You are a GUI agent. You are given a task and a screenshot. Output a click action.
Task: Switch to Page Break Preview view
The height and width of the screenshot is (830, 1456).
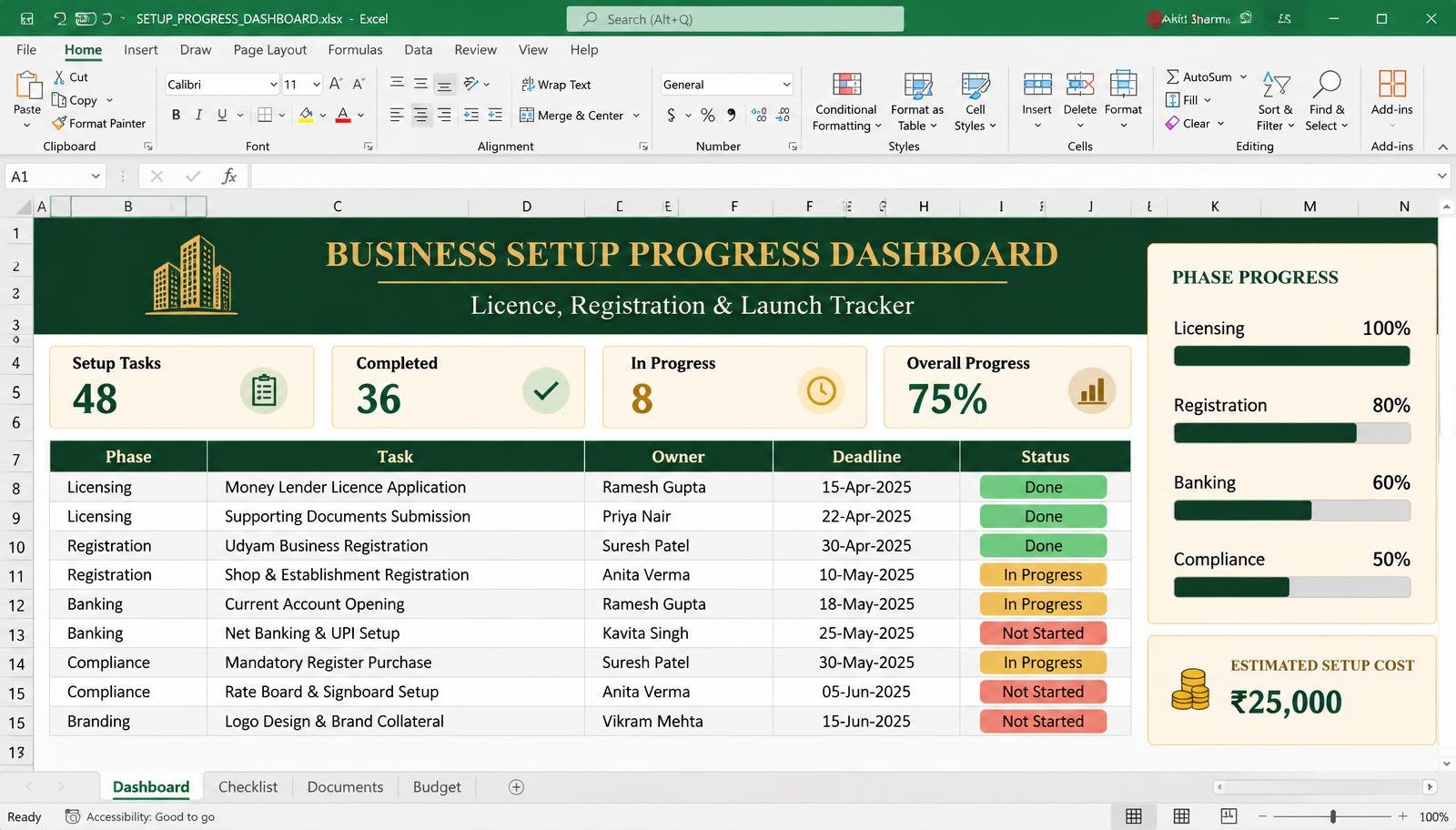click(1228, 815)
